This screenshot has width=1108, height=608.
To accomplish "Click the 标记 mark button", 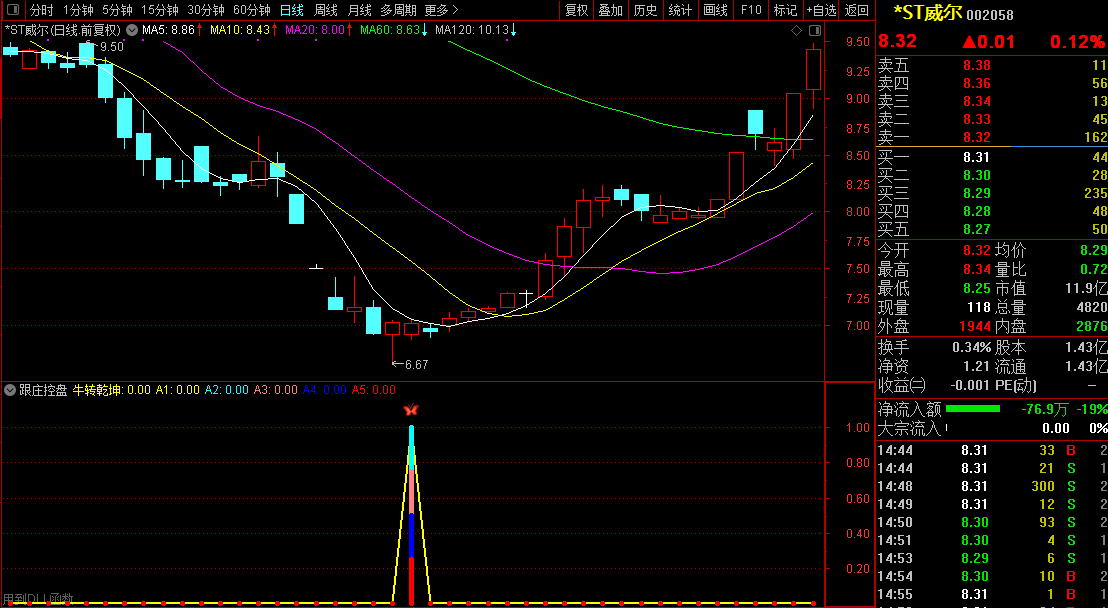I will pyautogui.click(x=785, y=10).
